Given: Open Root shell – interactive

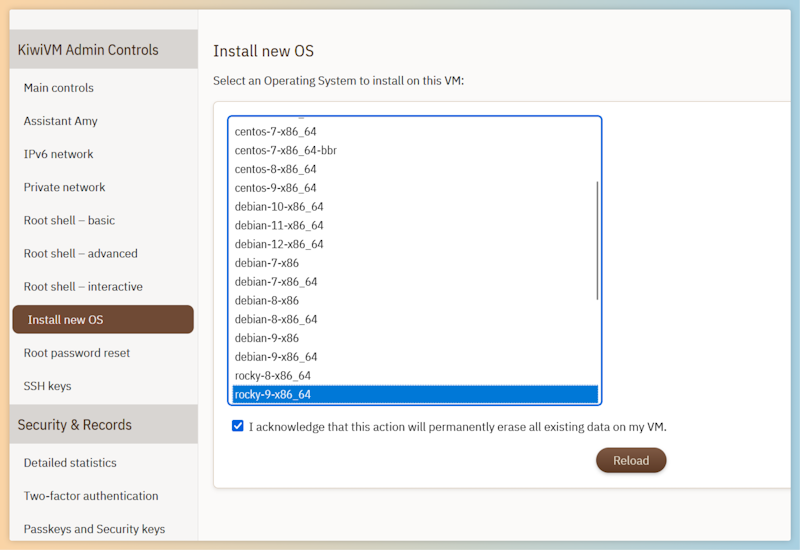Looking at the screenshot, I should pyautogui.click(x=83, y=287).
